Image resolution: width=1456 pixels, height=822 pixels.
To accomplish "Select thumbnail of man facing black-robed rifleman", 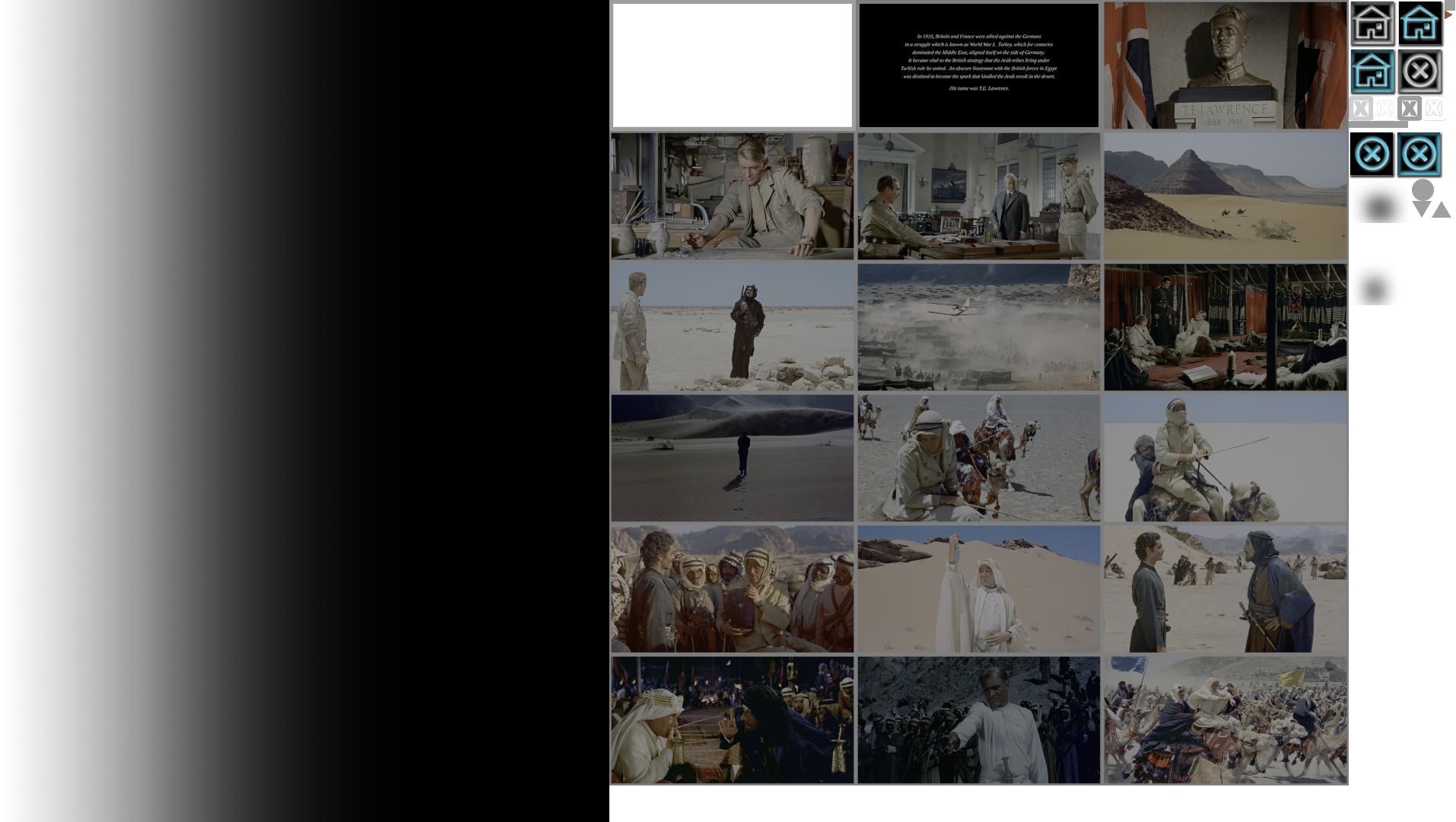I will point(733,327).
